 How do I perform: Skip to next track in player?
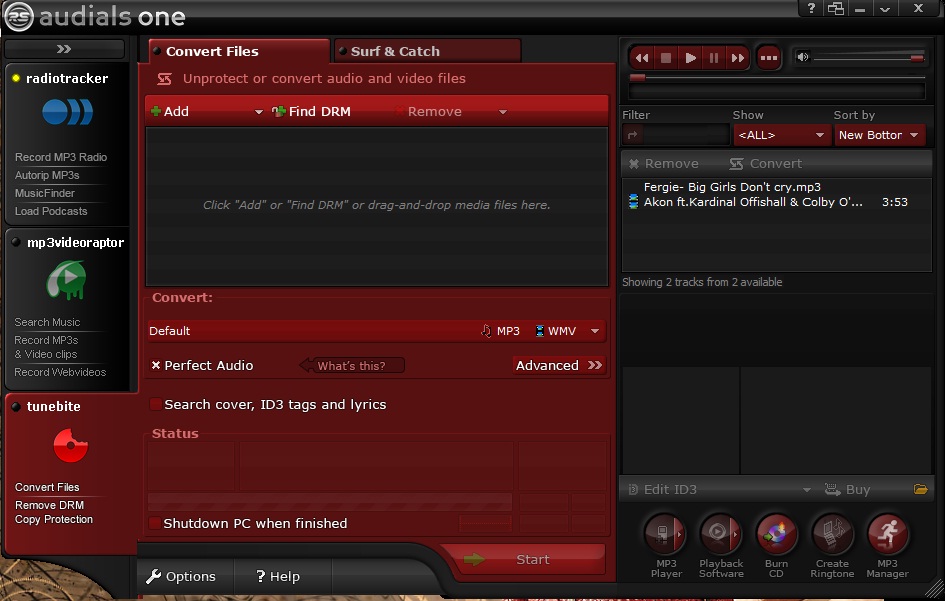click(x=738, y=58)
